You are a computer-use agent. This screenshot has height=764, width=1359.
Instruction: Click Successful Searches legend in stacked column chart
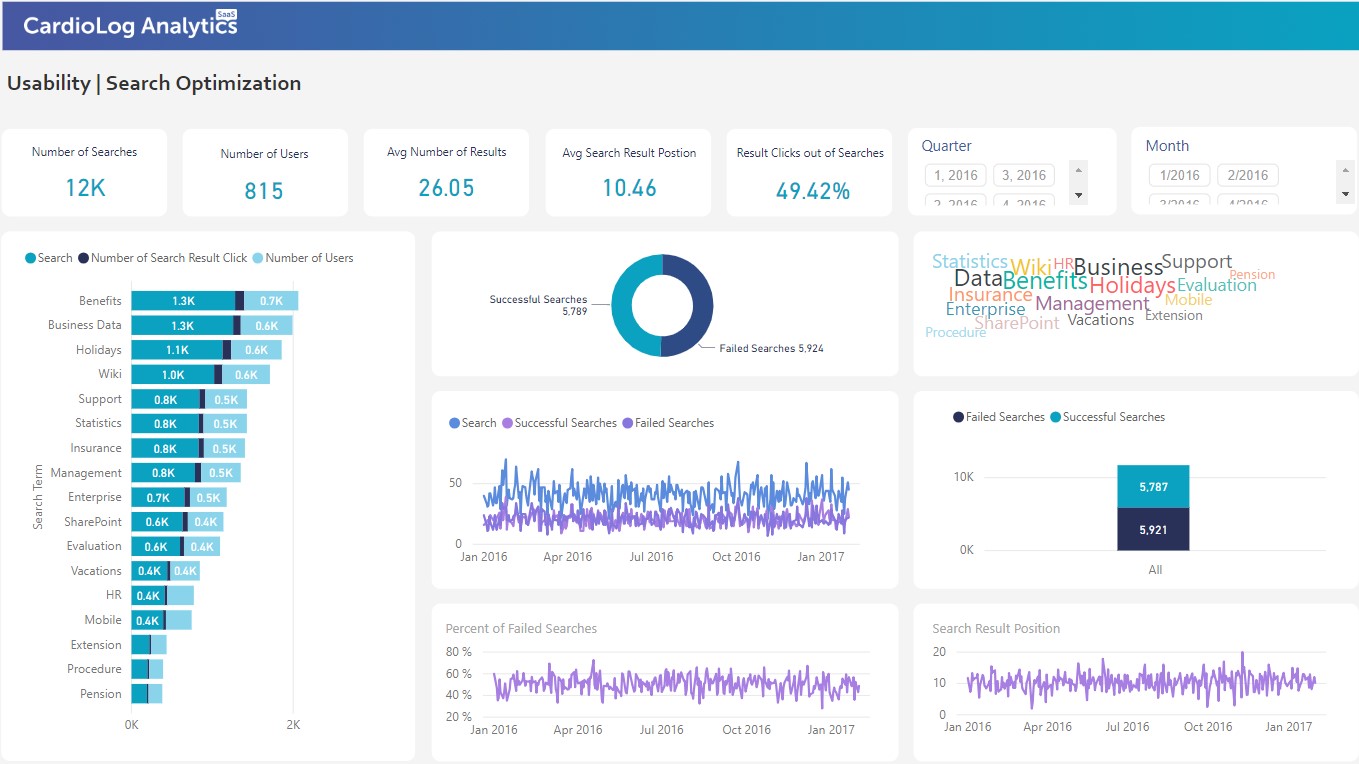point(1108,417)
